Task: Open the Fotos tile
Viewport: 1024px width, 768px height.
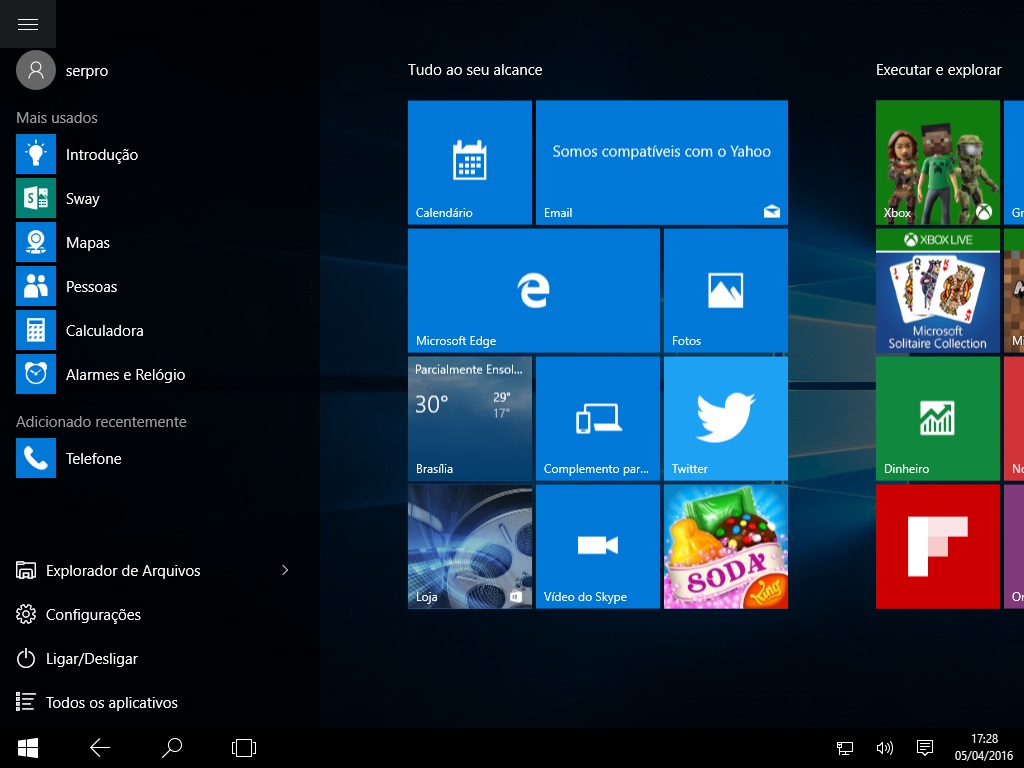Action: (x=725, y=290)
